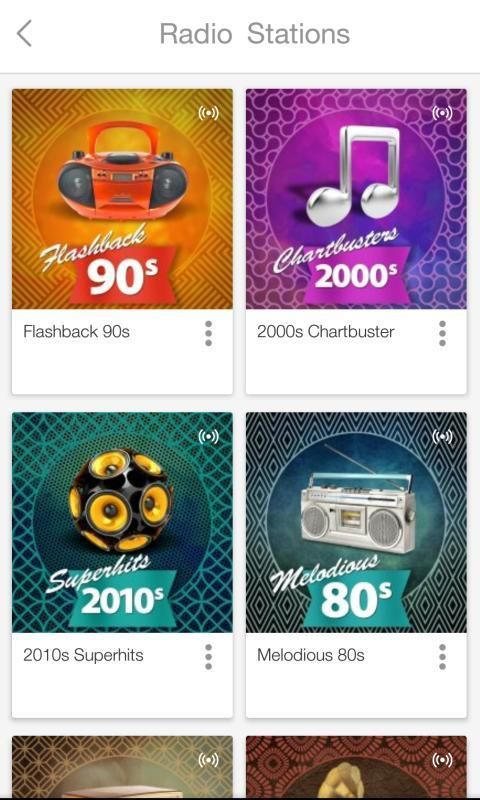The width and height of the screenshot is (480, 800).
Task: Tap broadcast icon on bottom-right partial station
Action: coord(442,760)
